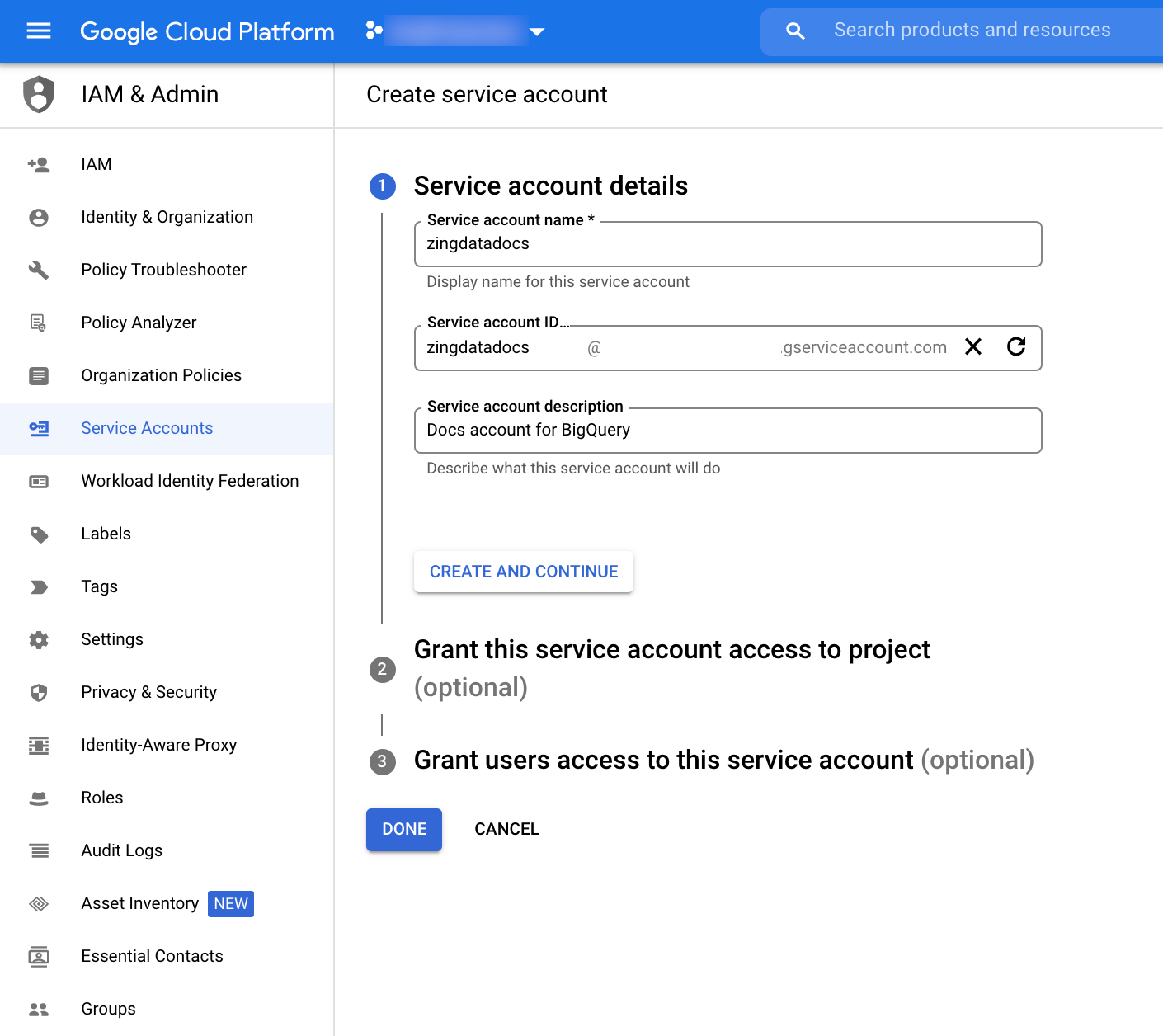Click the Labels tag icon

pyautogui.click(x=39, y=534)
